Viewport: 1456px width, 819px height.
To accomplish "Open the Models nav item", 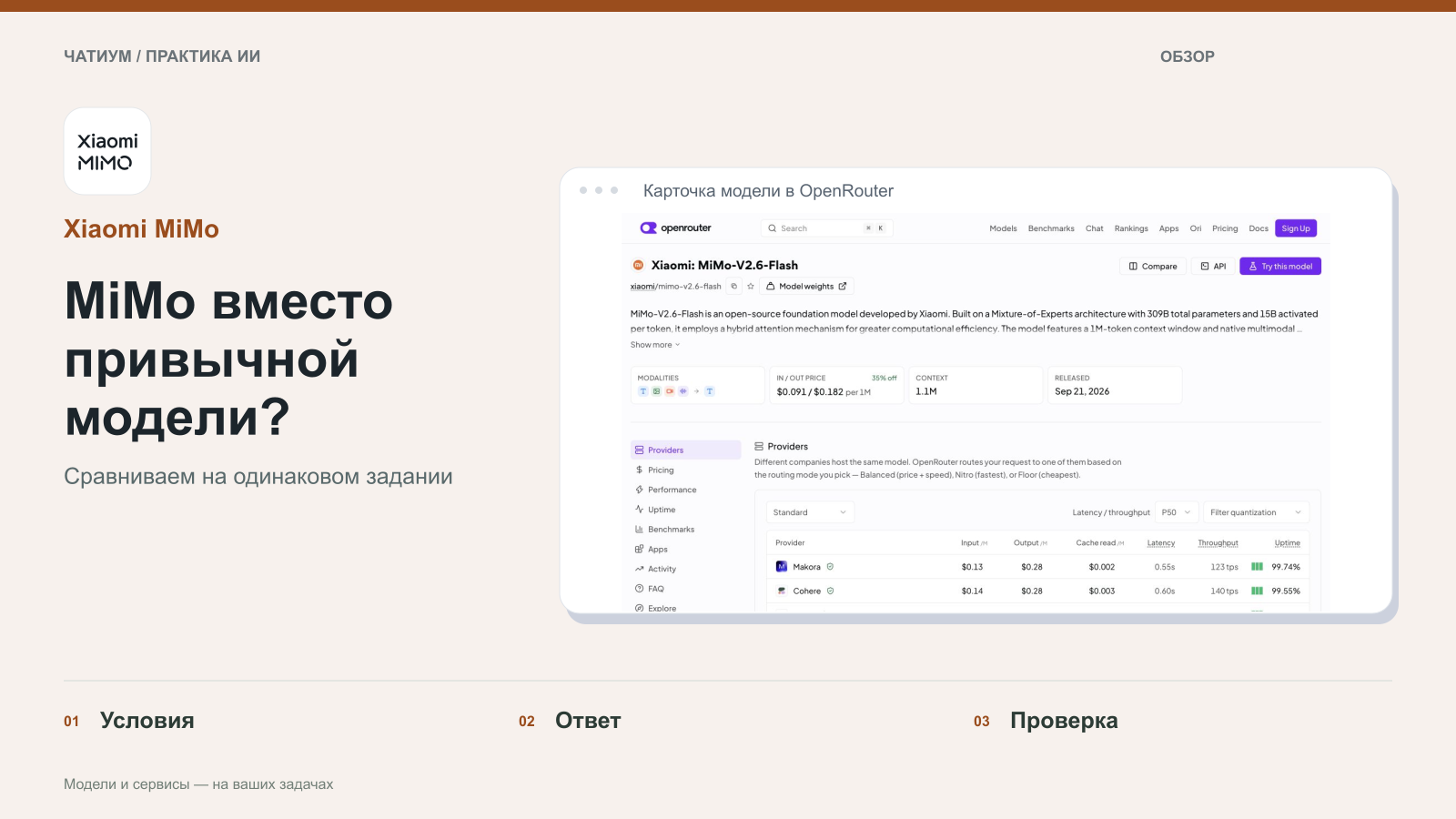I will 1003,228.
